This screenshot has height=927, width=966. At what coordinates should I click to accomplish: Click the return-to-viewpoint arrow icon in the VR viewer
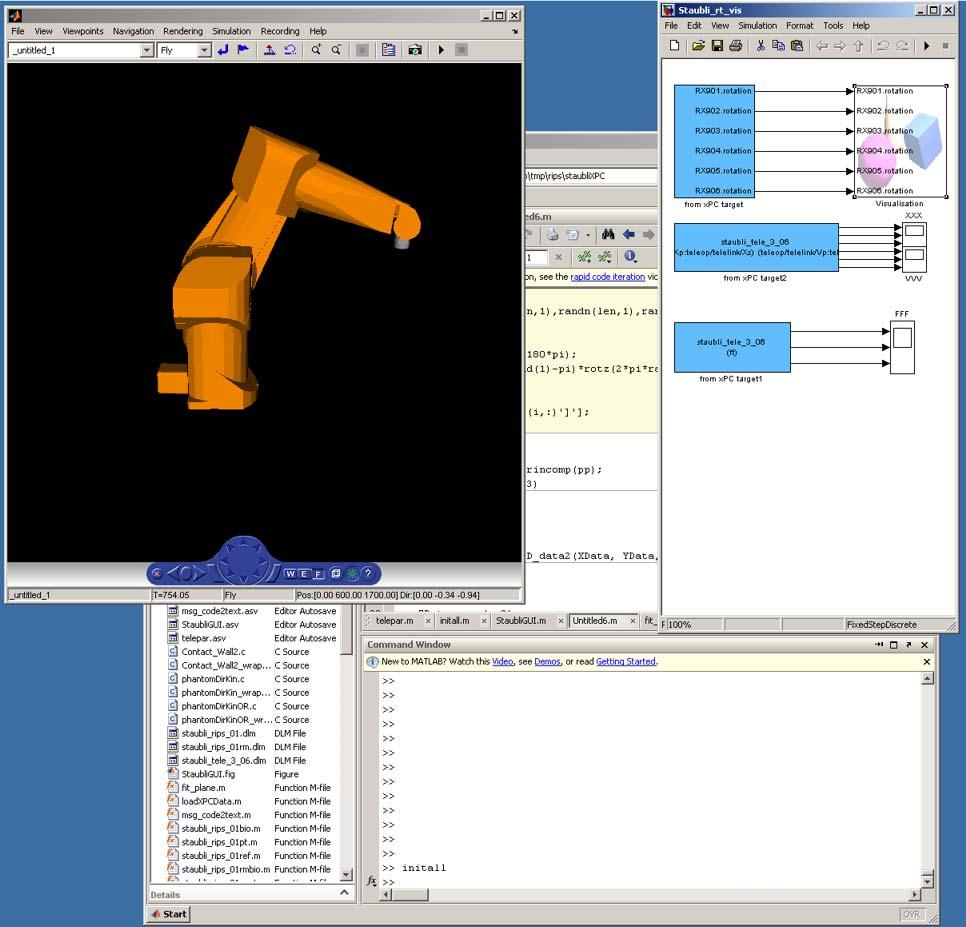[x=223, y=50]
